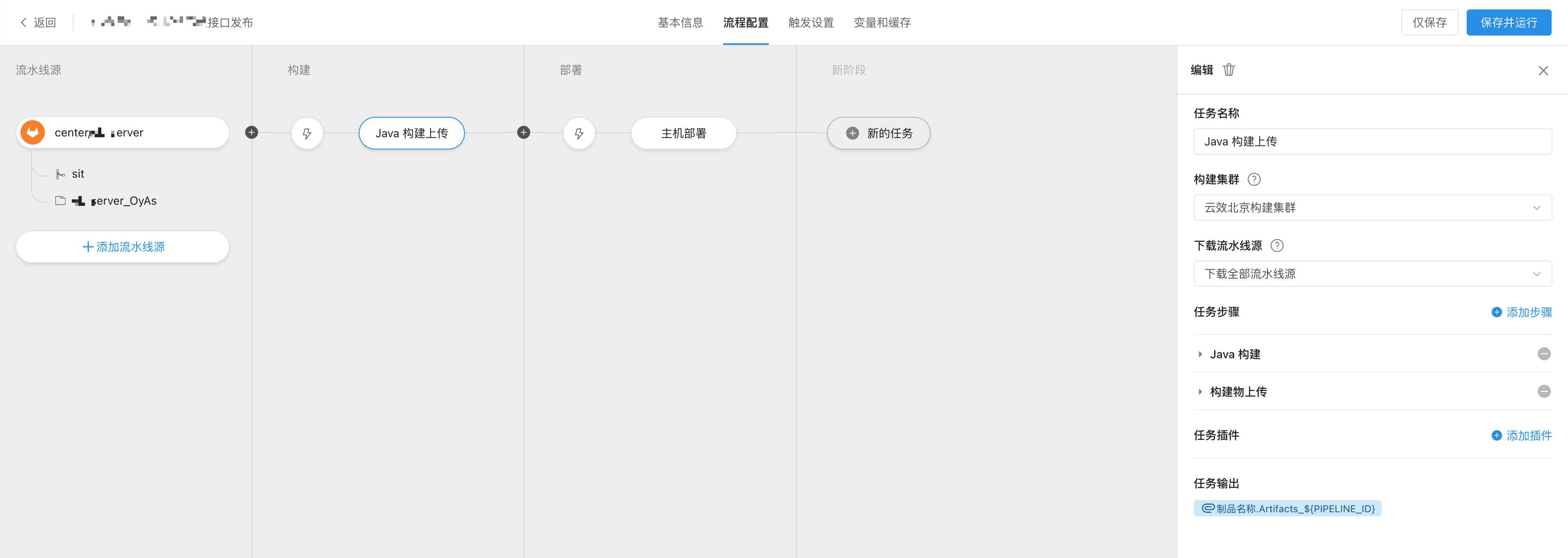
Task: Open the 构建集群 help question-mark icon
Action: [1254, 179]
